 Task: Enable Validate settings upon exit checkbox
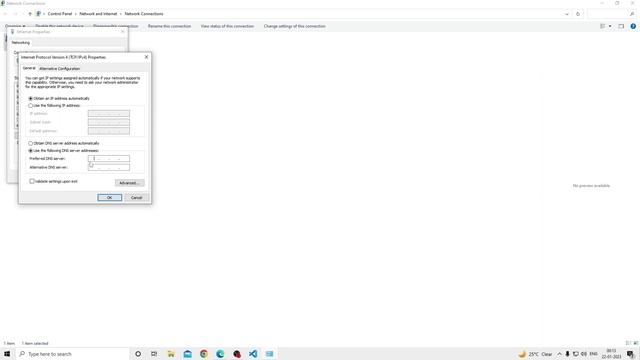coord(32,181)
